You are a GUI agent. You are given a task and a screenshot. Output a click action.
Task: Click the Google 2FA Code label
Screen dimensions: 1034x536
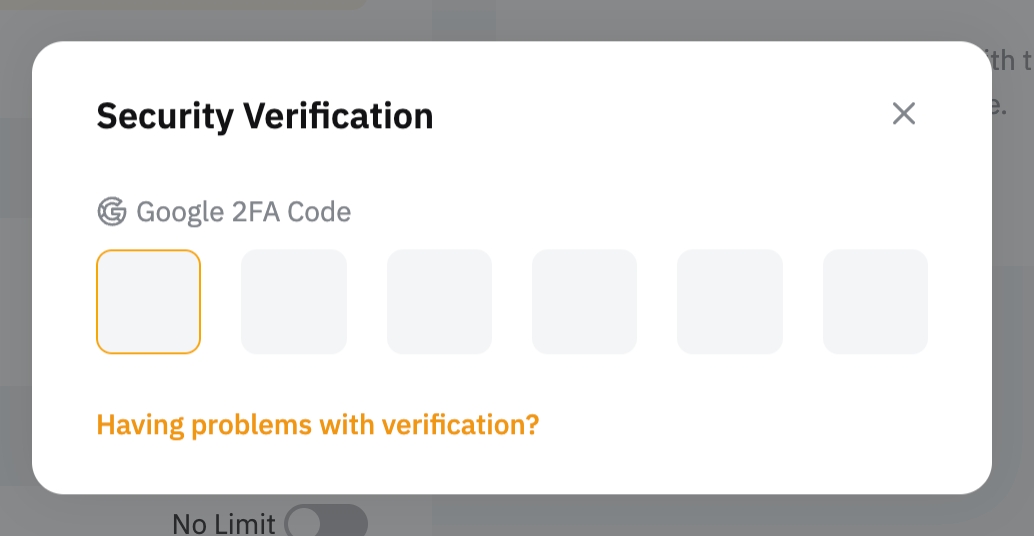(x=243, y=212)
